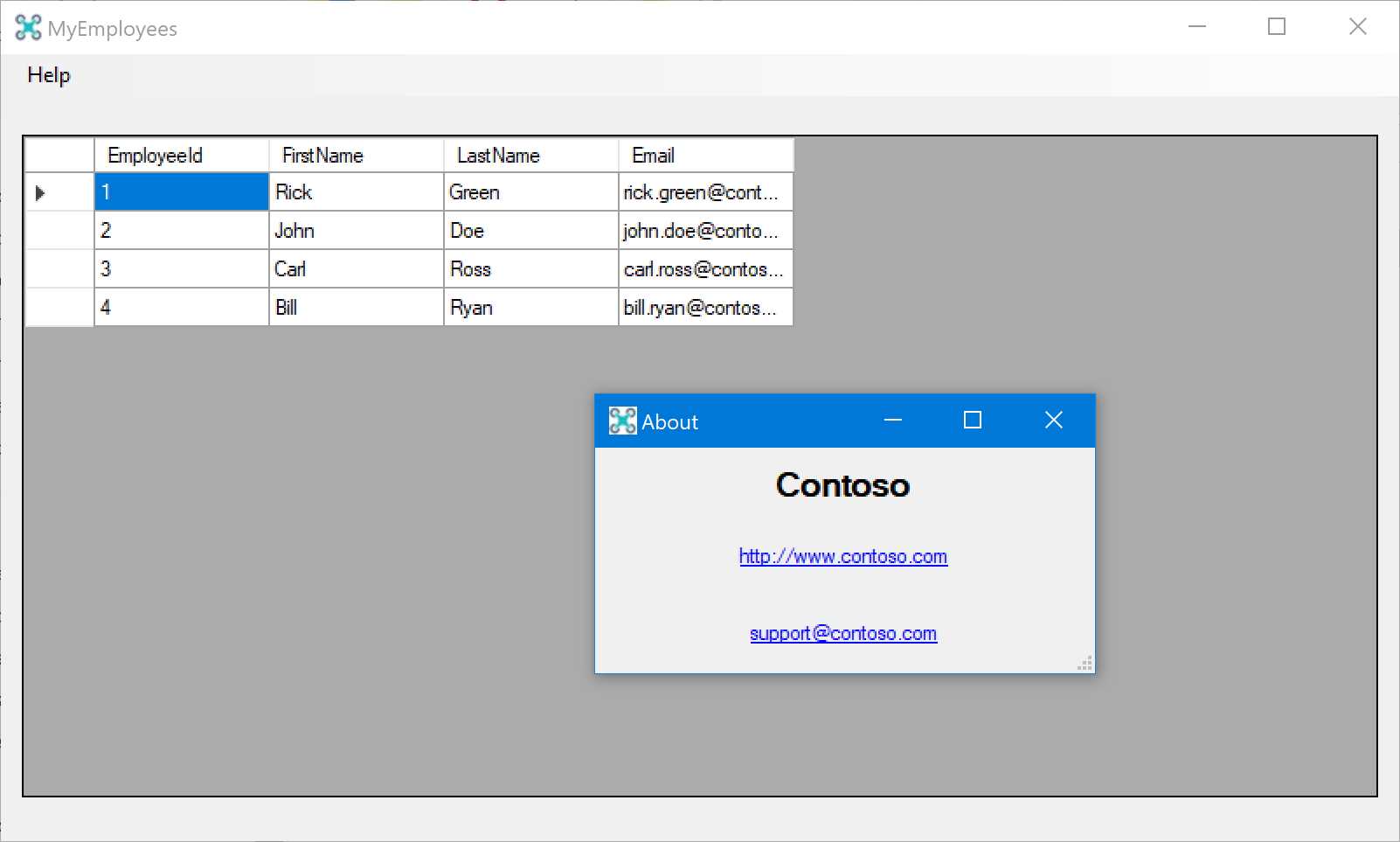Sort by the Email column header
Screen dimensions: 1400x842
tap(706, 156)
